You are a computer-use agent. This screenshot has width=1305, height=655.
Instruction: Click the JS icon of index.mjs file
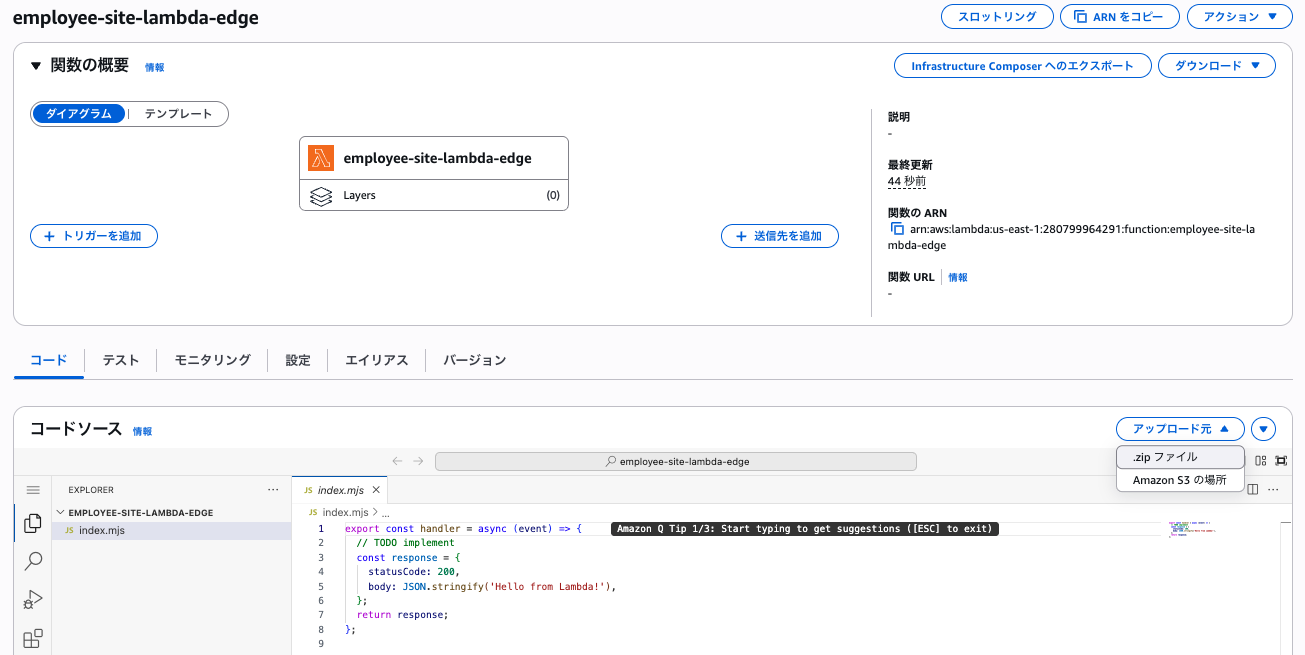69,530
